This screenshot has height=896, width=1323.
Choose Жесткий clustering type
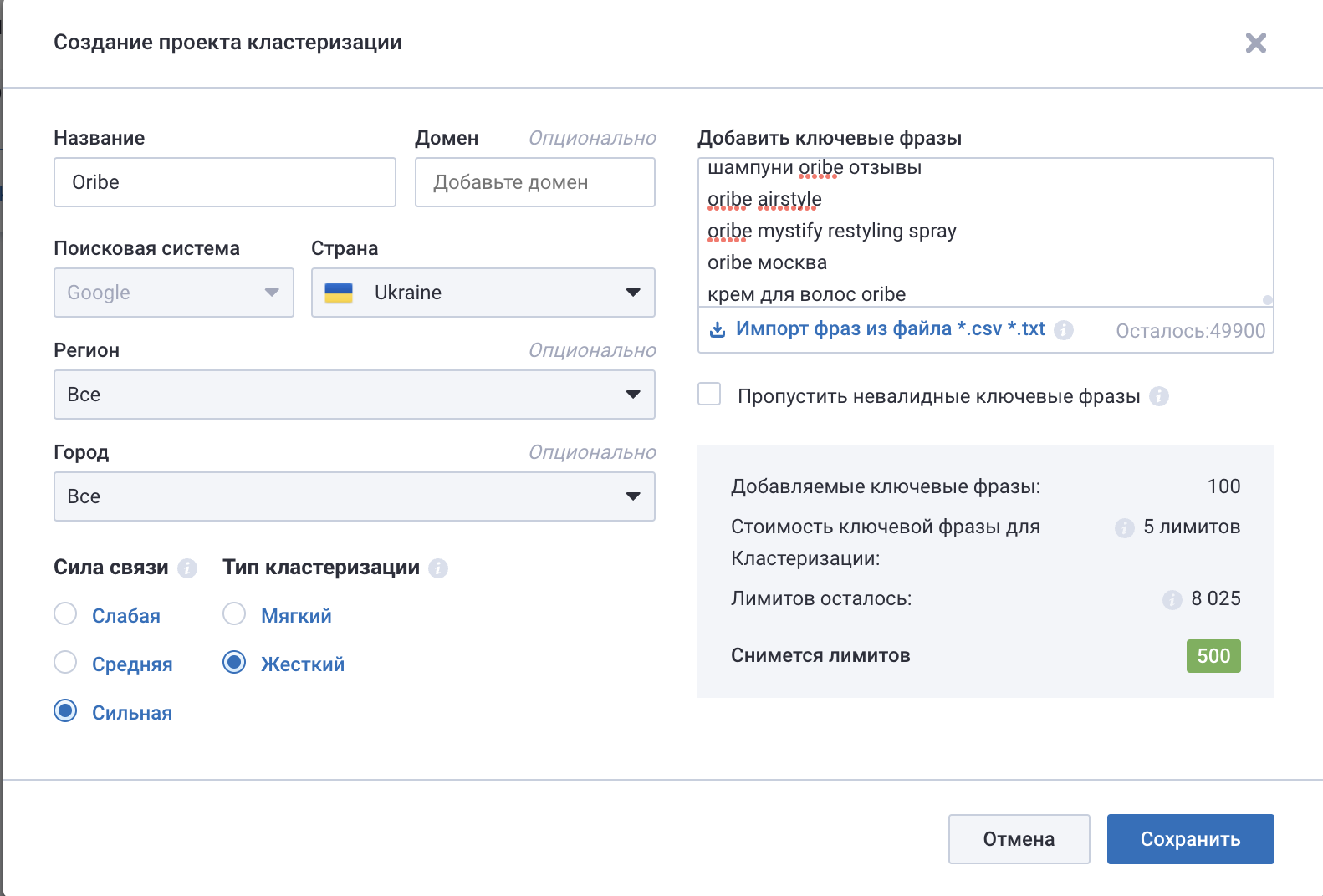(234, 663)
